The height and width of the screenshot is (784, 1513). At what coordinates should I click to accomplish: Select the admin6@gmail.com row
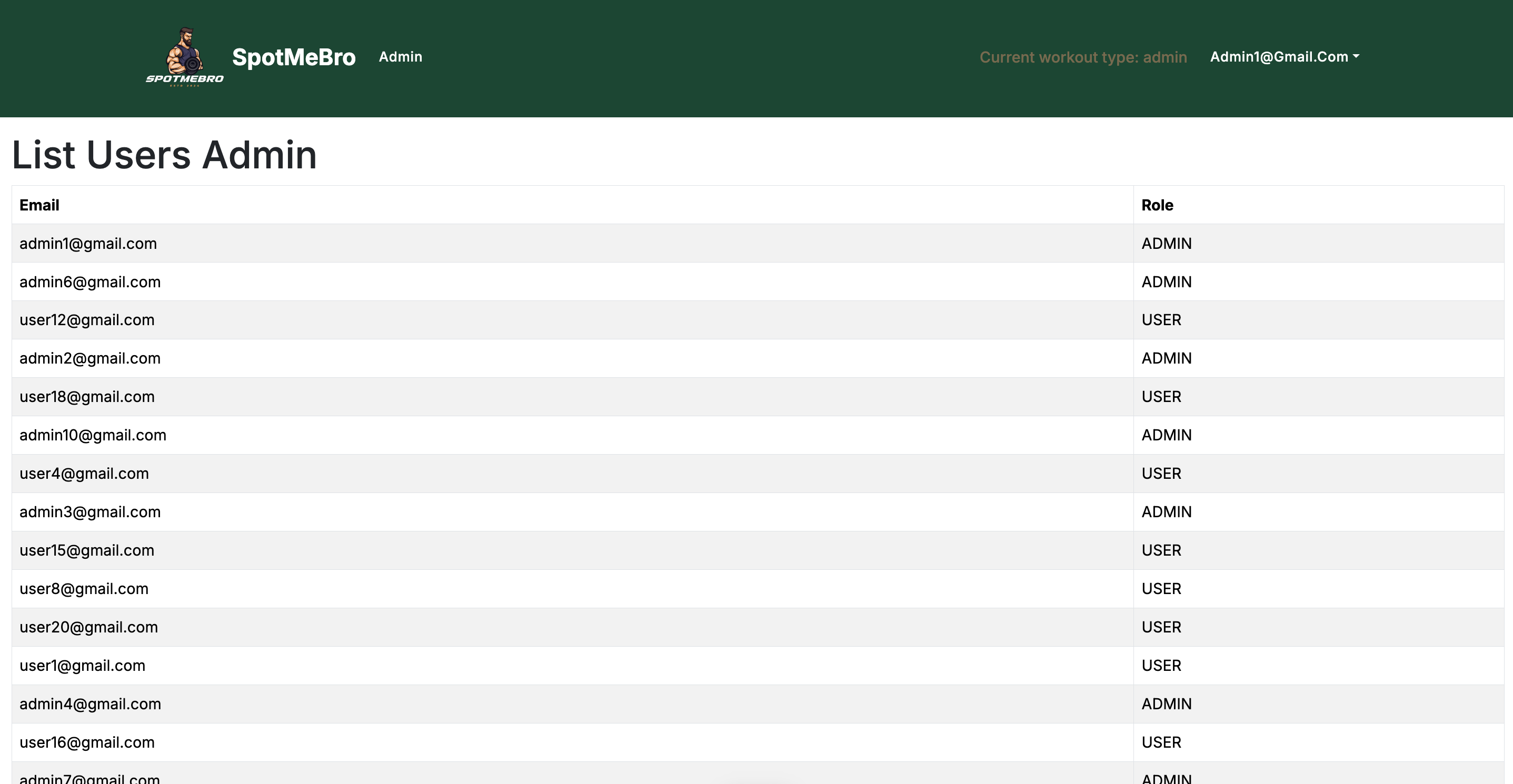90,282
